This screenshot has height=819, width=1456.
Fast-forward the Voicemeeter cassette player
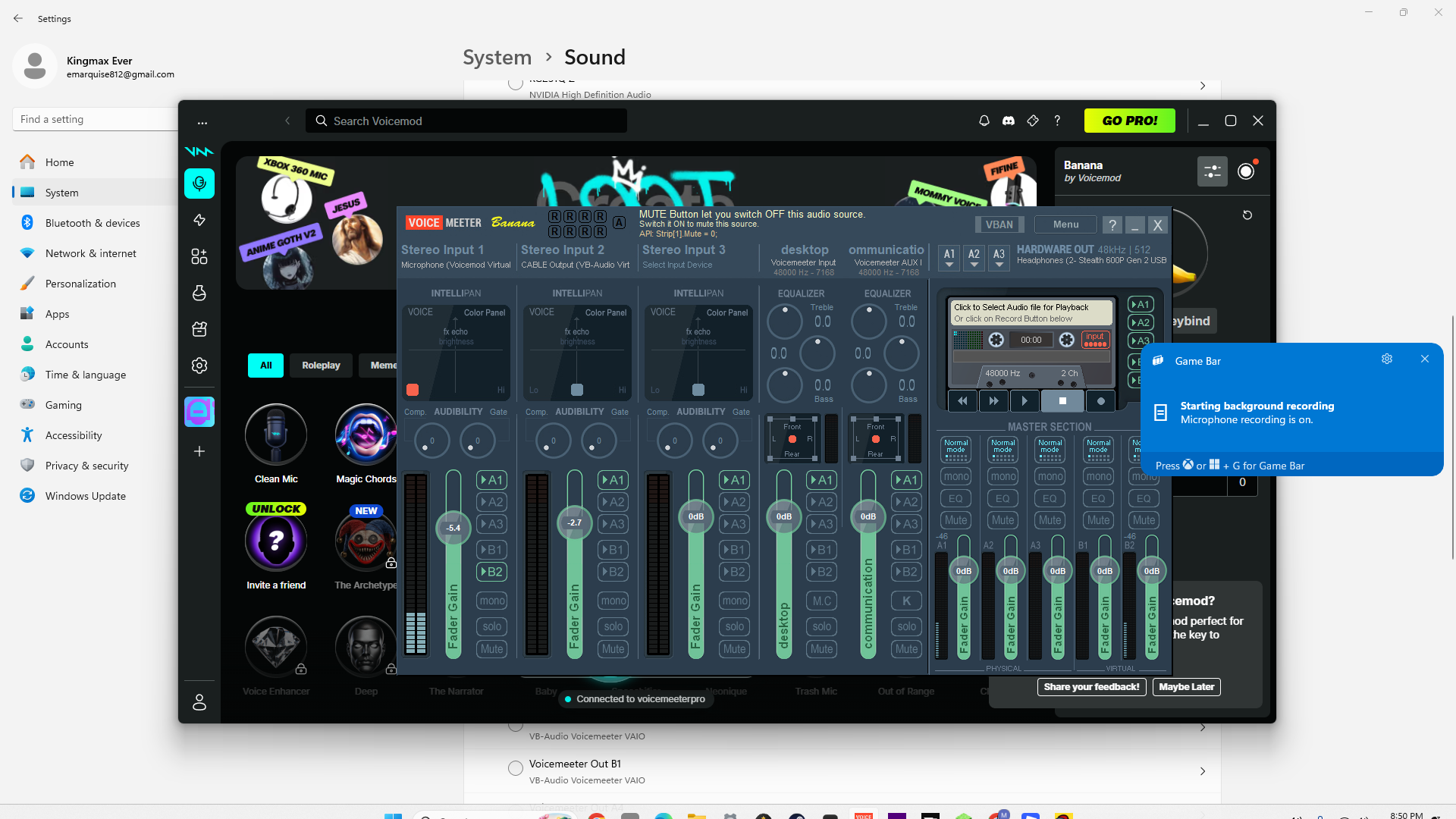pyautogui.click(x=993, y=400)
